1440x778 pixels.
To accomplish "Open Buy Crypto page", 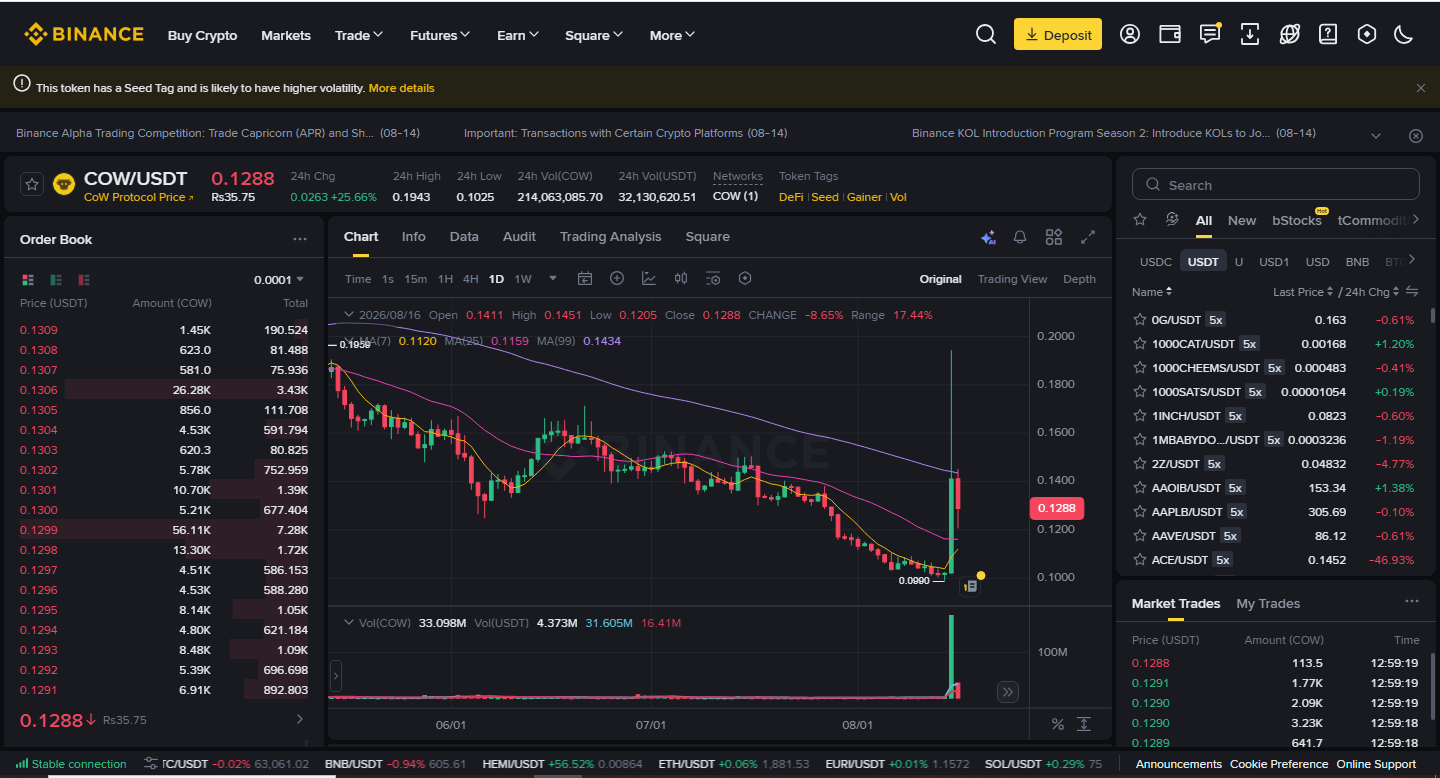I will pos(203,35).
